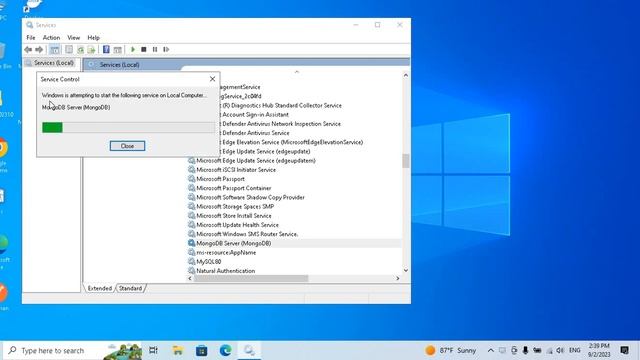Switch to the Extended tab
The image size is (640, 360).
(x=100, y=288)
